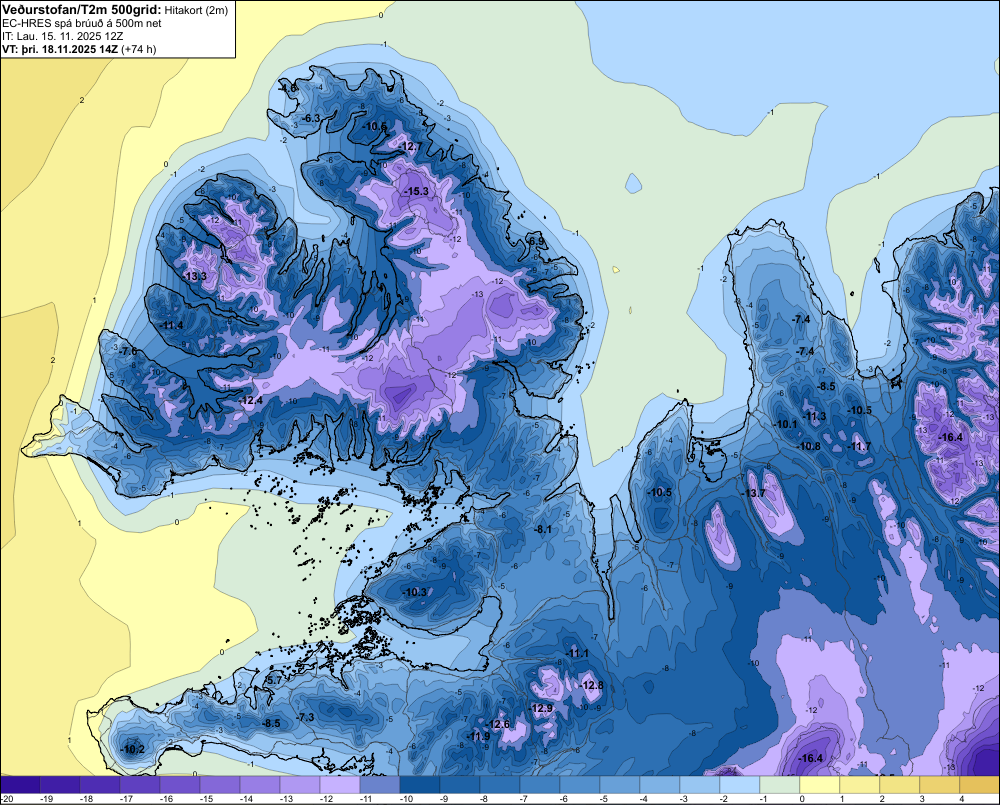The image size is (1000, 805).
Task: Pick the legend swatch between -4 and -3
Action: pos(659,785)
